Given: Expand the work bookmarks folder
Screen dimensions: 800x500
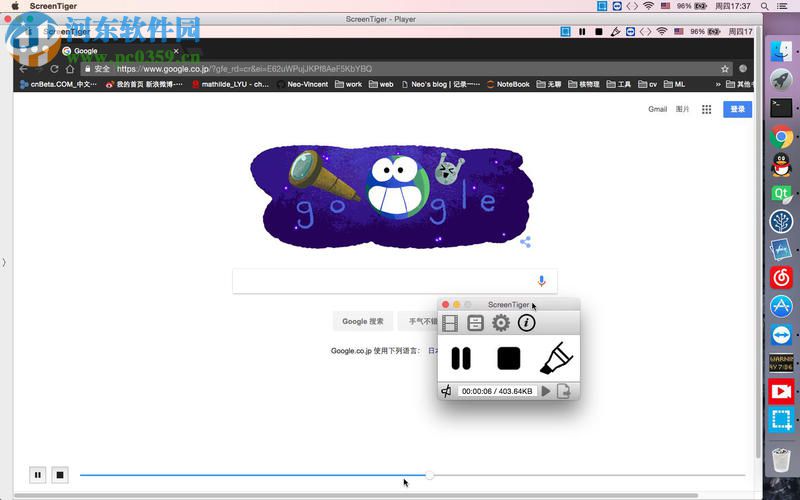Looking at the screenshot, I should (x=348, y=85).
